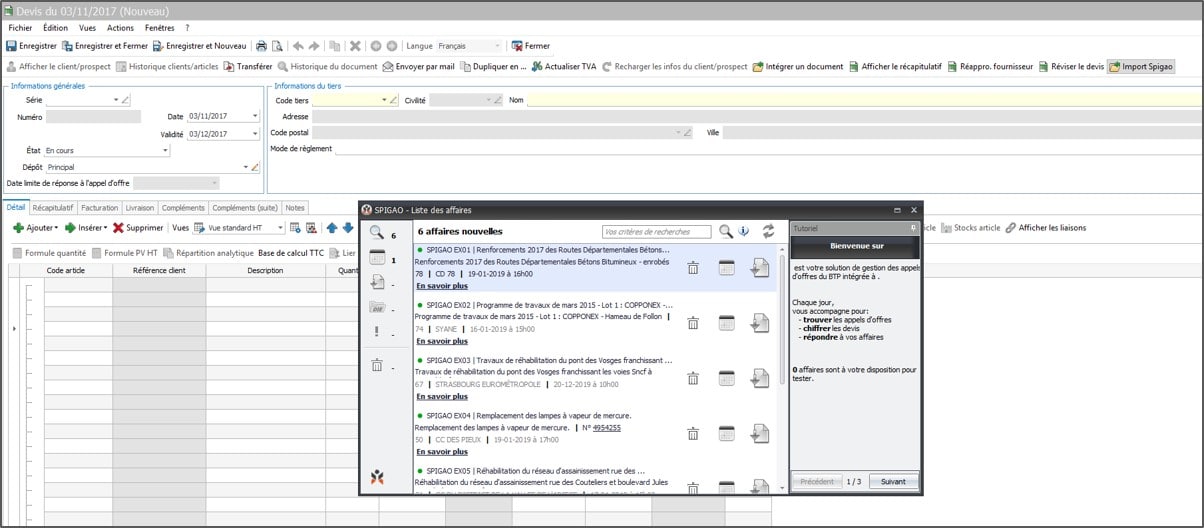Open the Code tiers dropdown
Viewport: 1204px width, 528px height.
[385, 100]
